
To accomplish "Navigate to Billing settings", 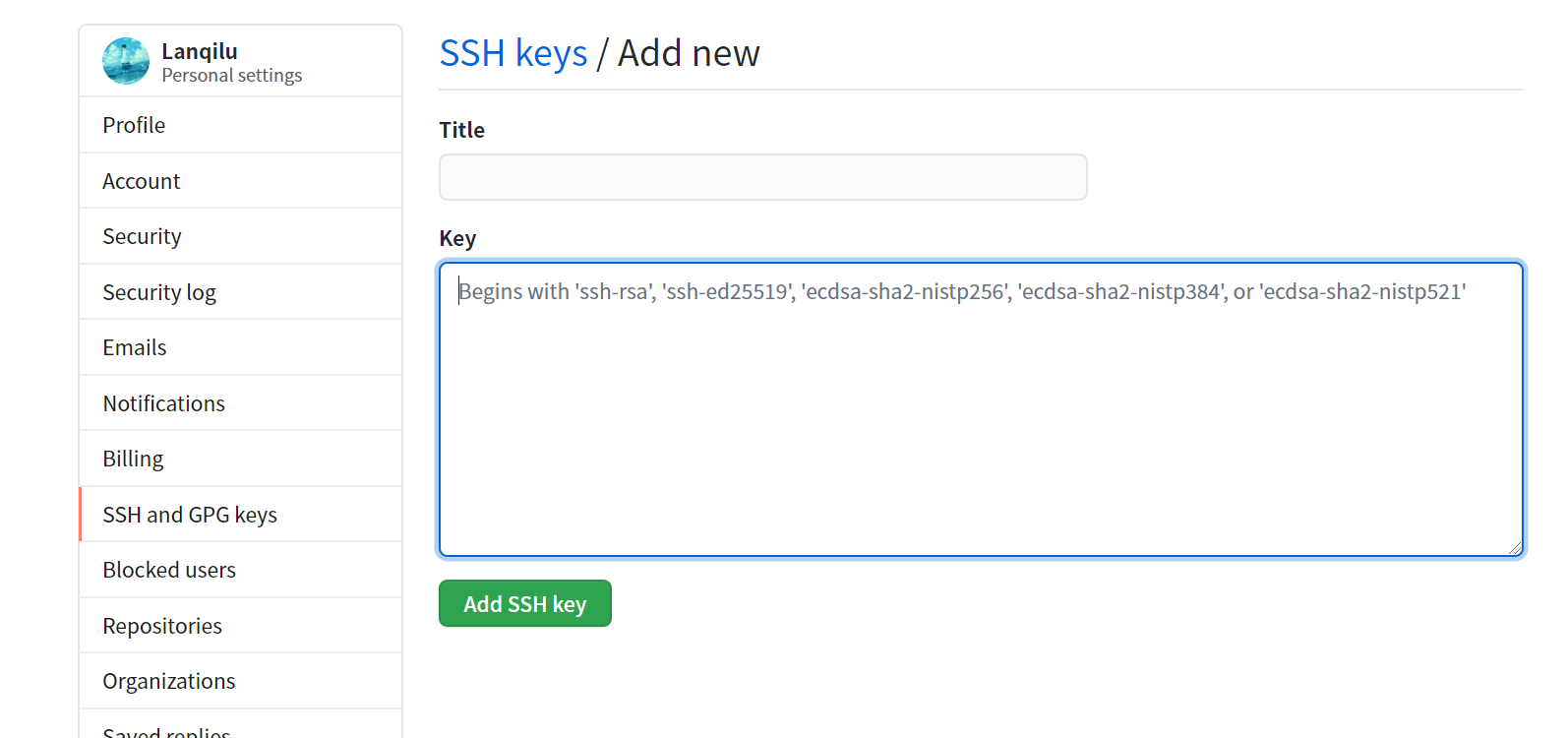I will (x=132, y=458).
